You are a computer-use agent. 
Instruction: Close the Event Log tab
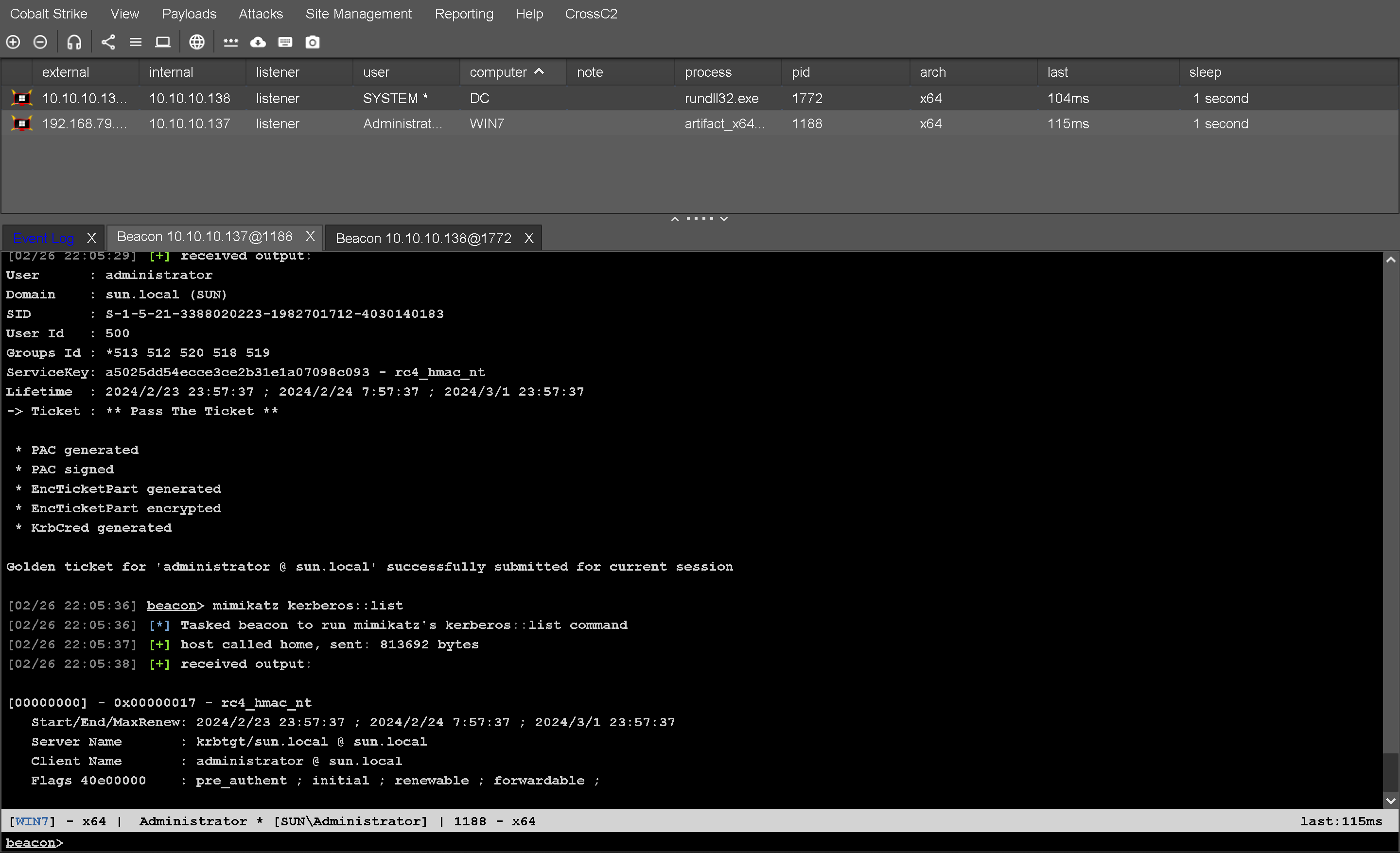[x=91, y=239]
